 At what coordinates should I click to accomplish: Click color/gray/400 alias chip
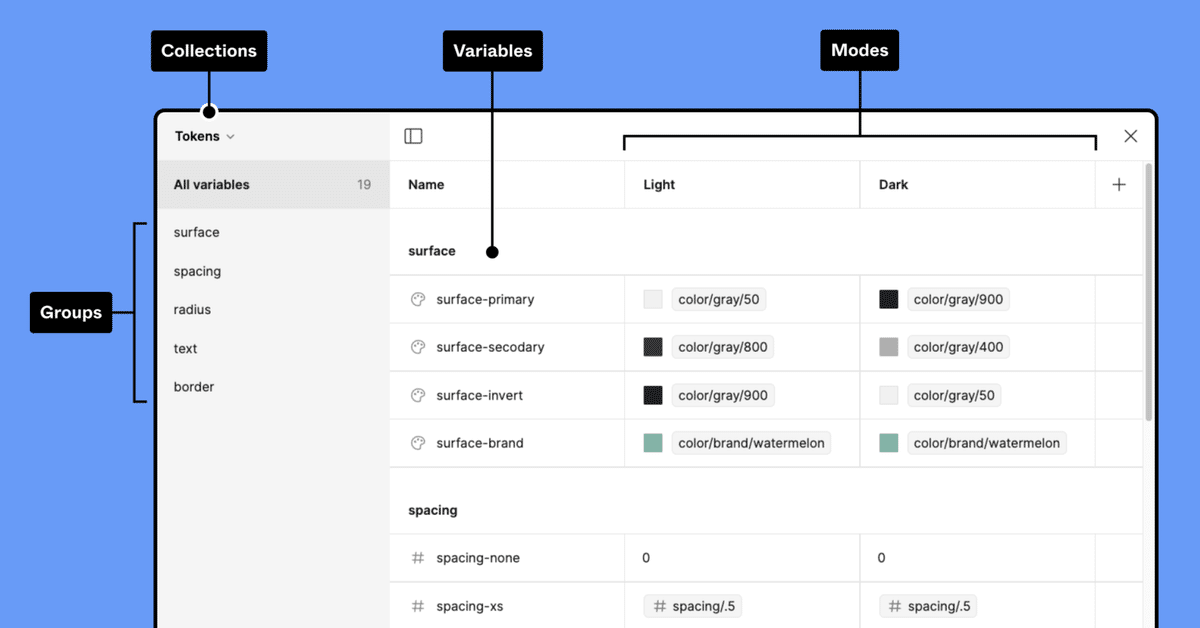(x=958, y=347)
